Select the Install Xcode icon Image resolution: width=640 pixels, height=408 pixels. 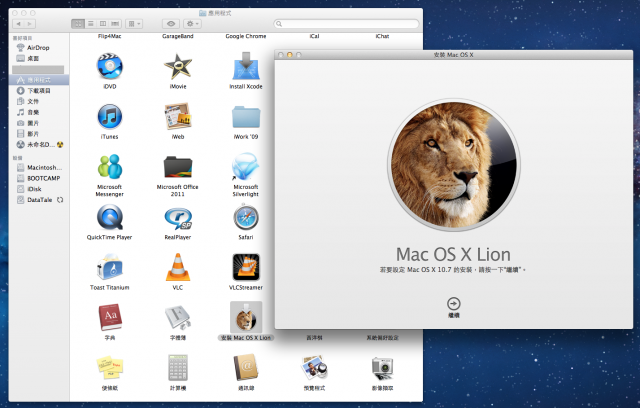246,66
